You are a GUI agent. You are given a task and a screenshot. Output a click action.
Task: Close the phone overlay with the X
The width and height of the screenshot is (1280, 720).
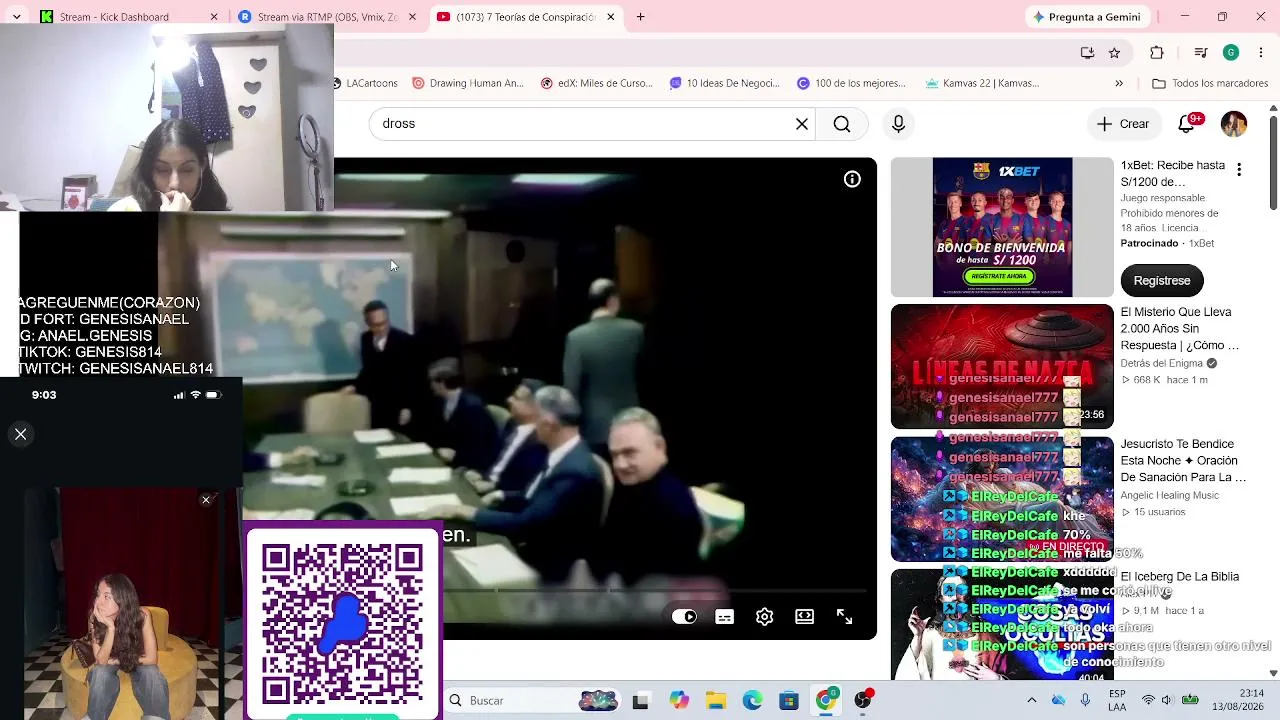(x=20, y=434)
